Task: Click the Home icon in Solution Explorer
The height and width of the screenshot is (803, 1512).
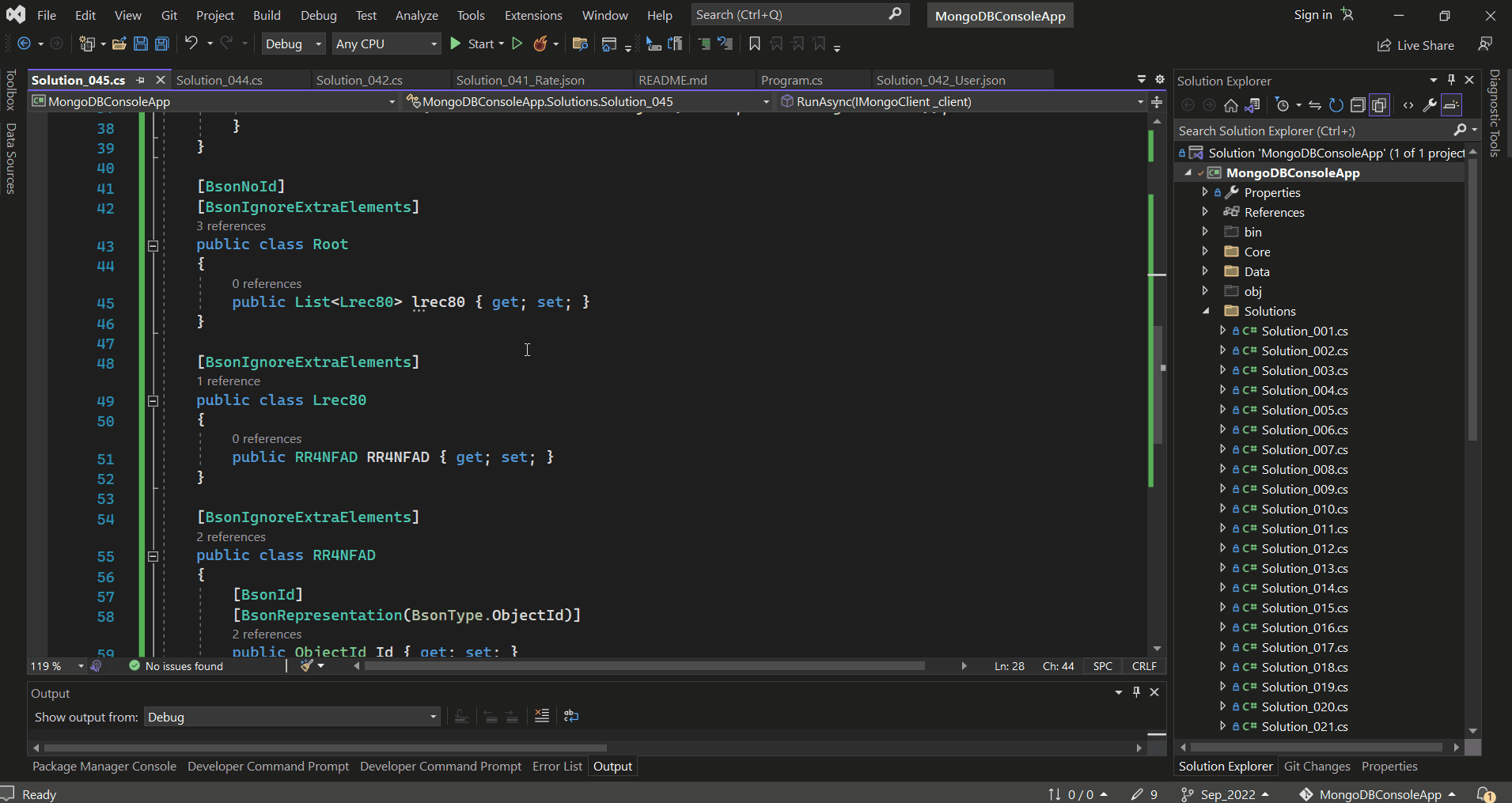Action: click(x=1230, y=105)
